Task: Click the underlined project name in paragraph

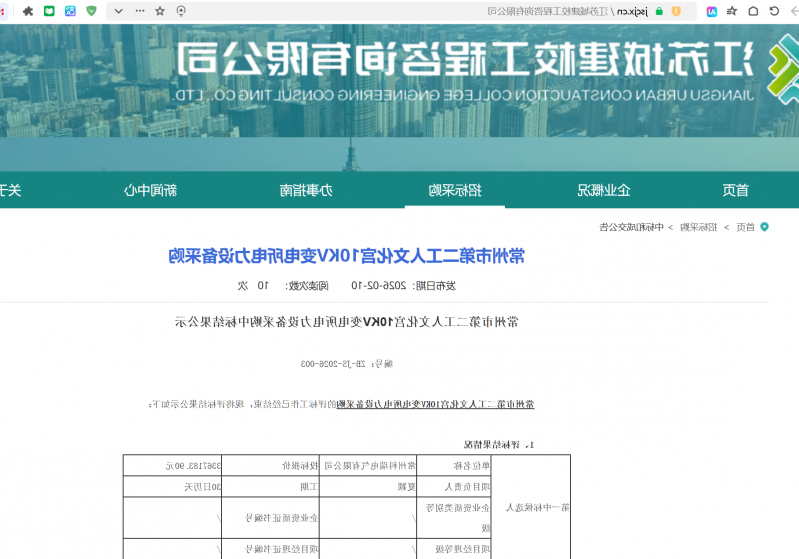Action: pos(435,405)
